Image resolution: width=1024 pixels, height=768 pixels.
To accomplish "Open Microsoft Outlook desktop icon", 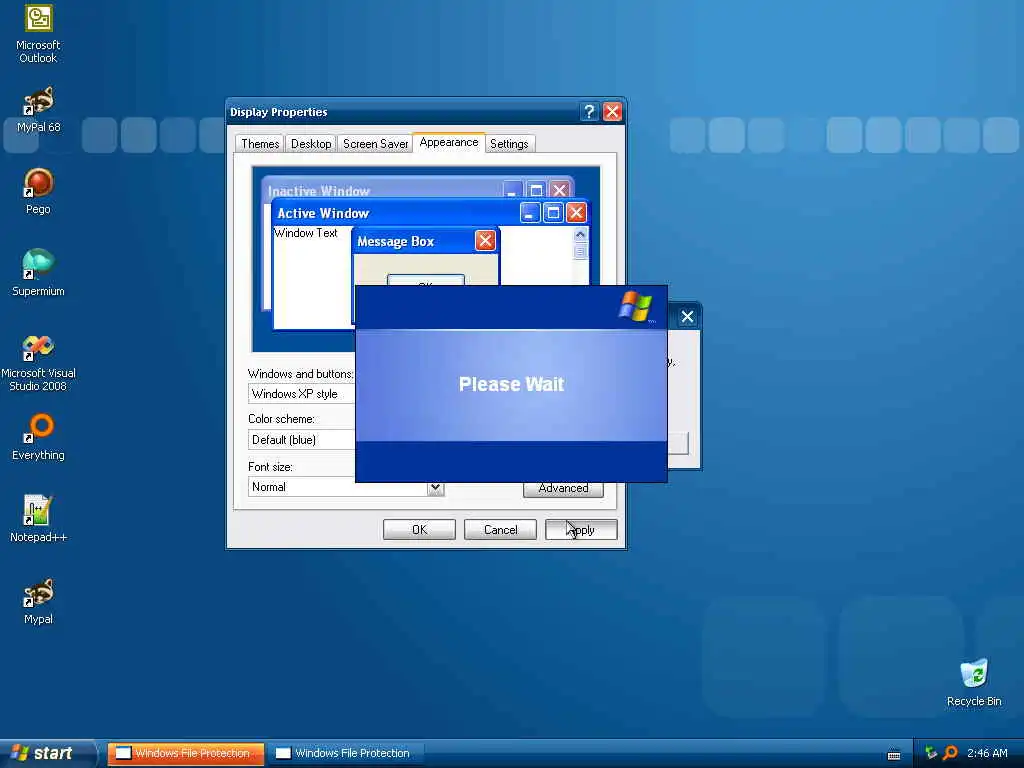I will (38, 33).
